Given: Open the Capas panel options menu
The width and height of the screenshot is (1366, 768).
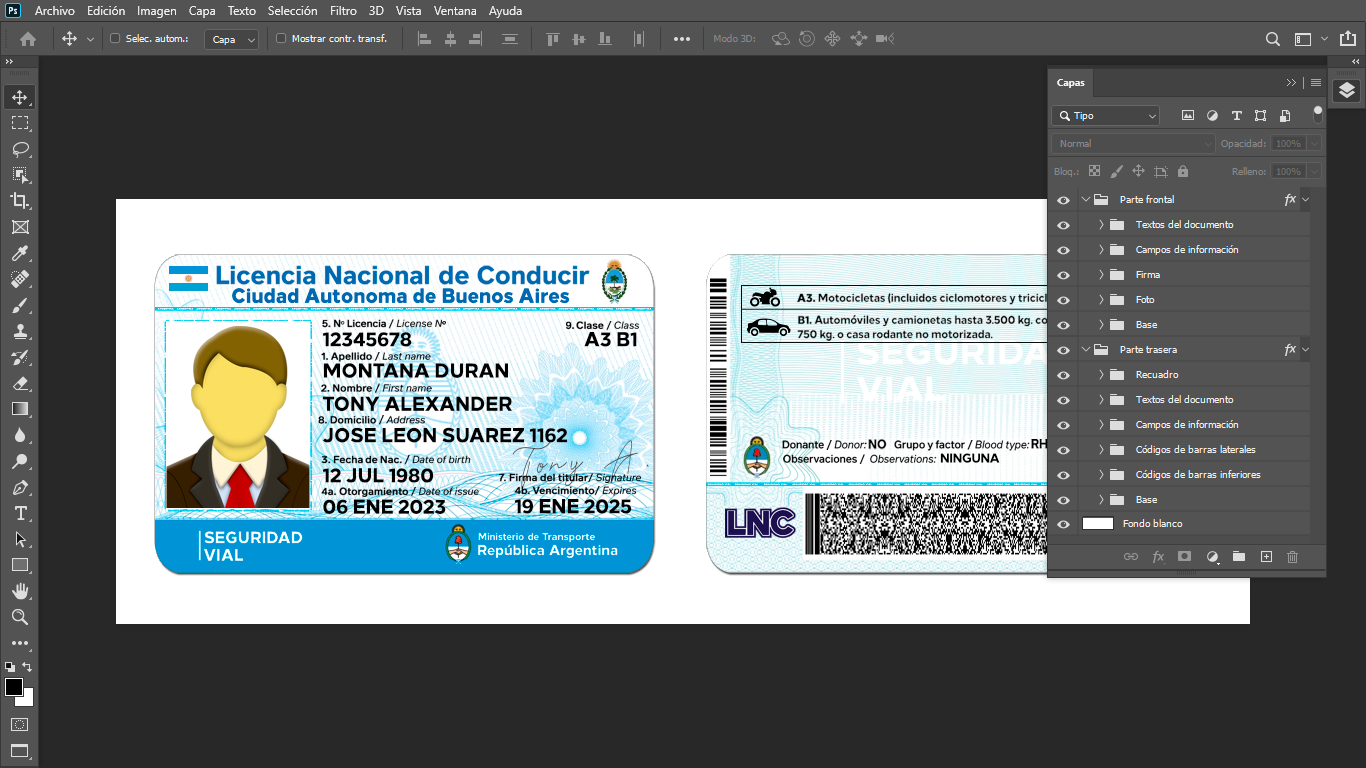Looking at the screenshot, I should [1316, 83].
